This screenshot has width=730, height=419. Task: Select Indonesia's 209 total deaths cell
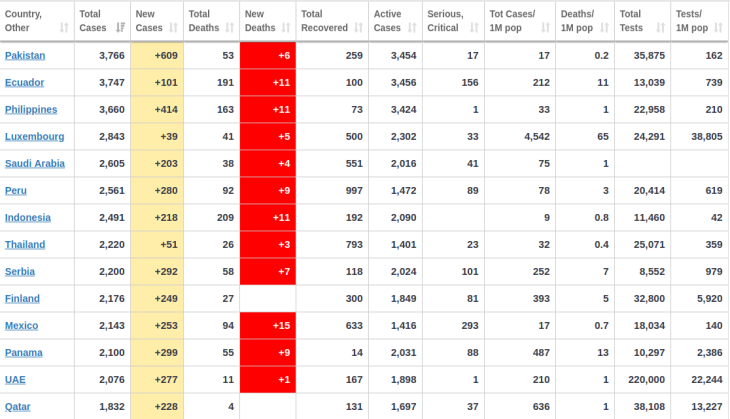click(212, 217)
